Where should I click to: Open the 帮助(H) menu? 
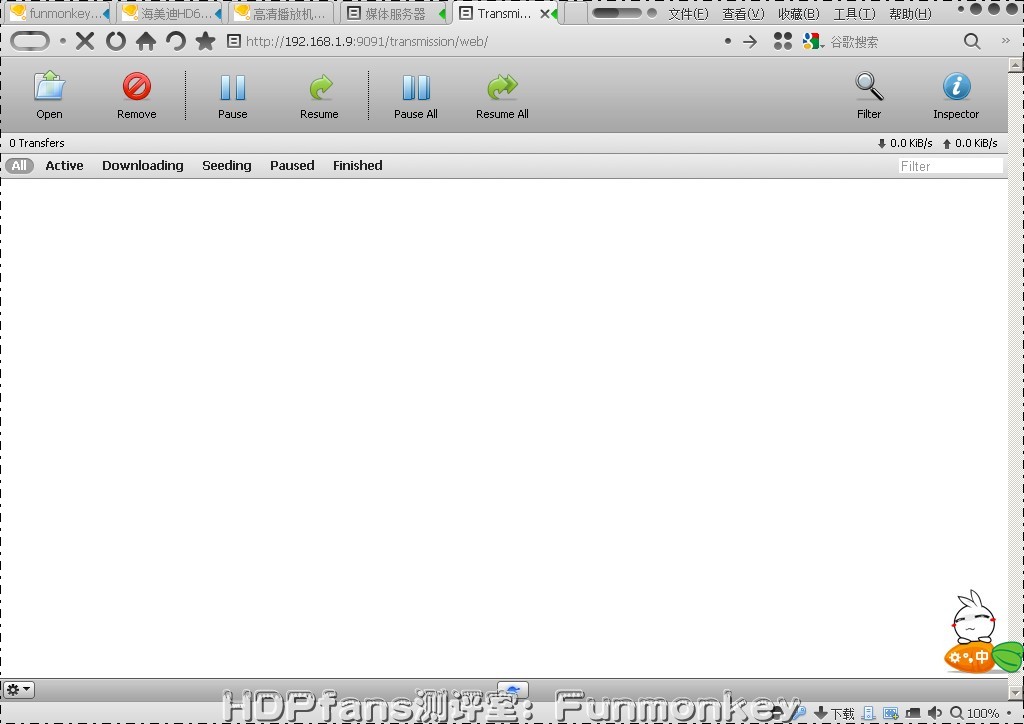point(910,14)
